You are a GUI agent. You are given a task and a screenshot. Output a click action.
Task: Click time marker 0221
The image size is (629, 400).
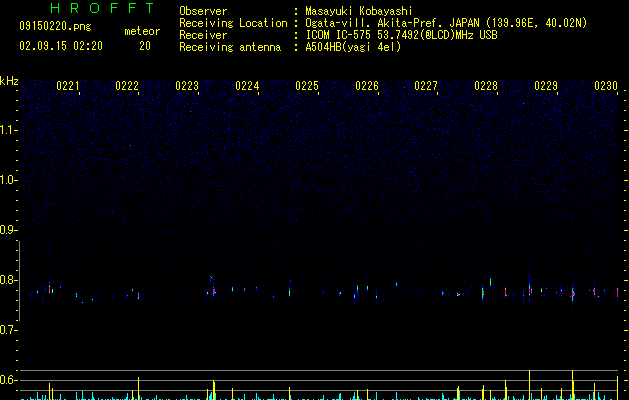[67, 86]
